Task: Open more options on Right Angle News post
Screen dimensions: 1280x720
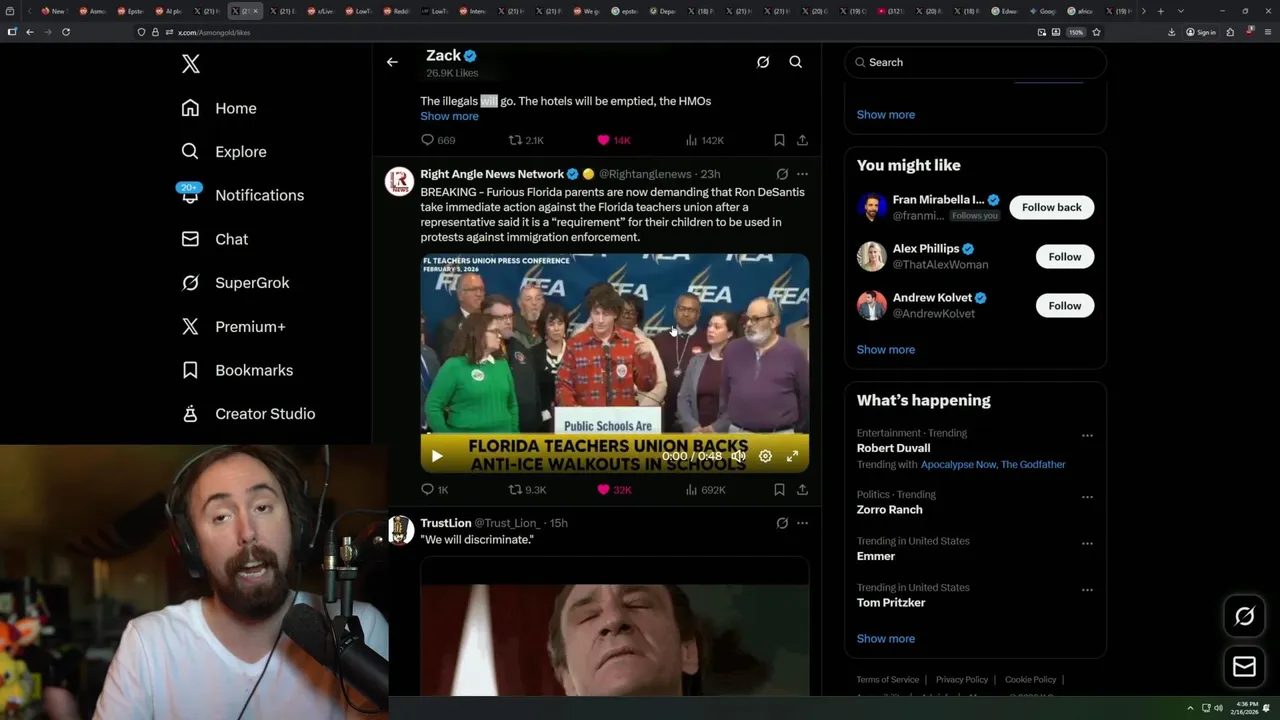Action: tap(802, 174)
